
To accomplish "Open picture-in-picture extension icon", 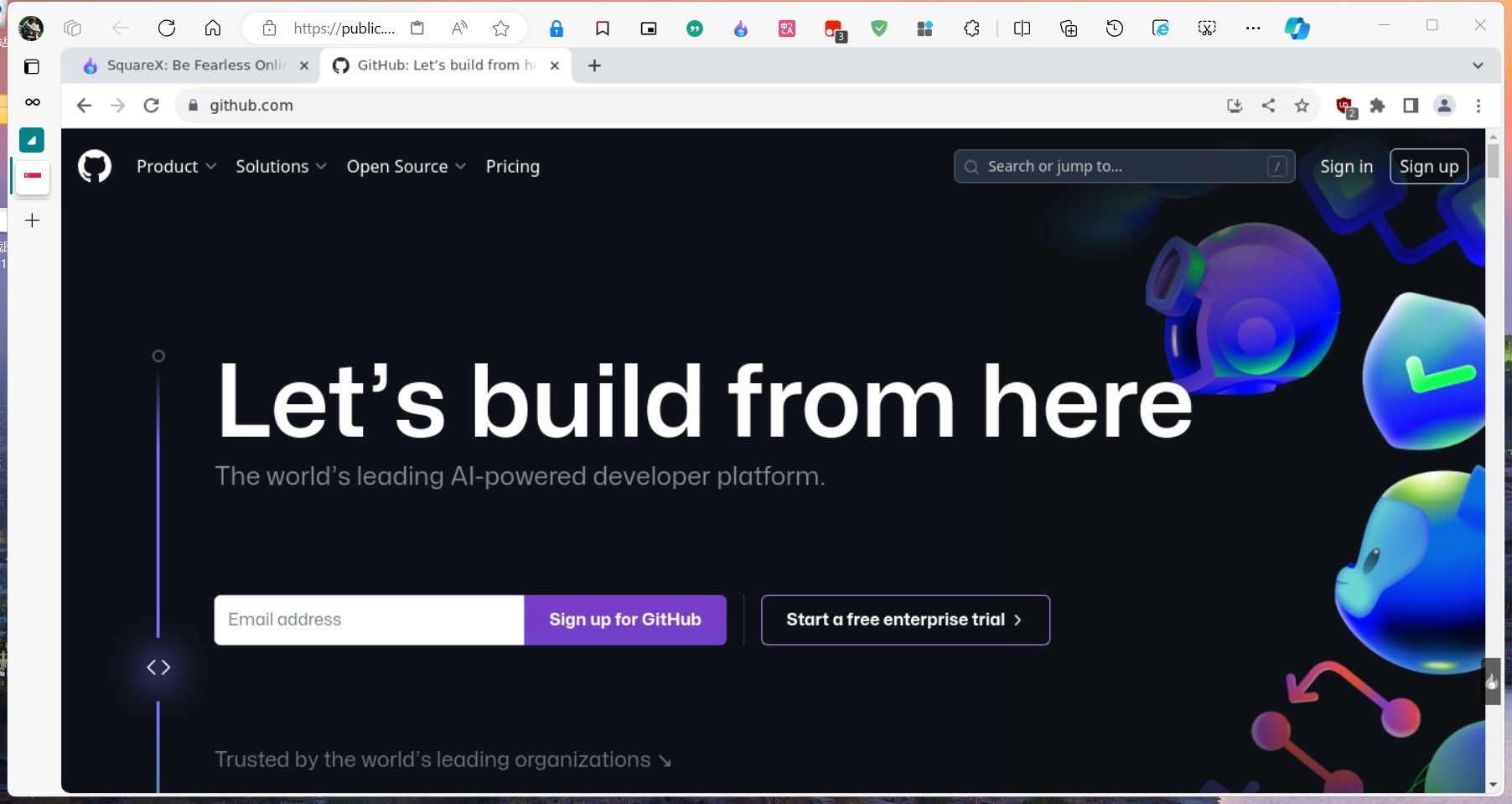I will pyautogui.click(x=649, y=29).
